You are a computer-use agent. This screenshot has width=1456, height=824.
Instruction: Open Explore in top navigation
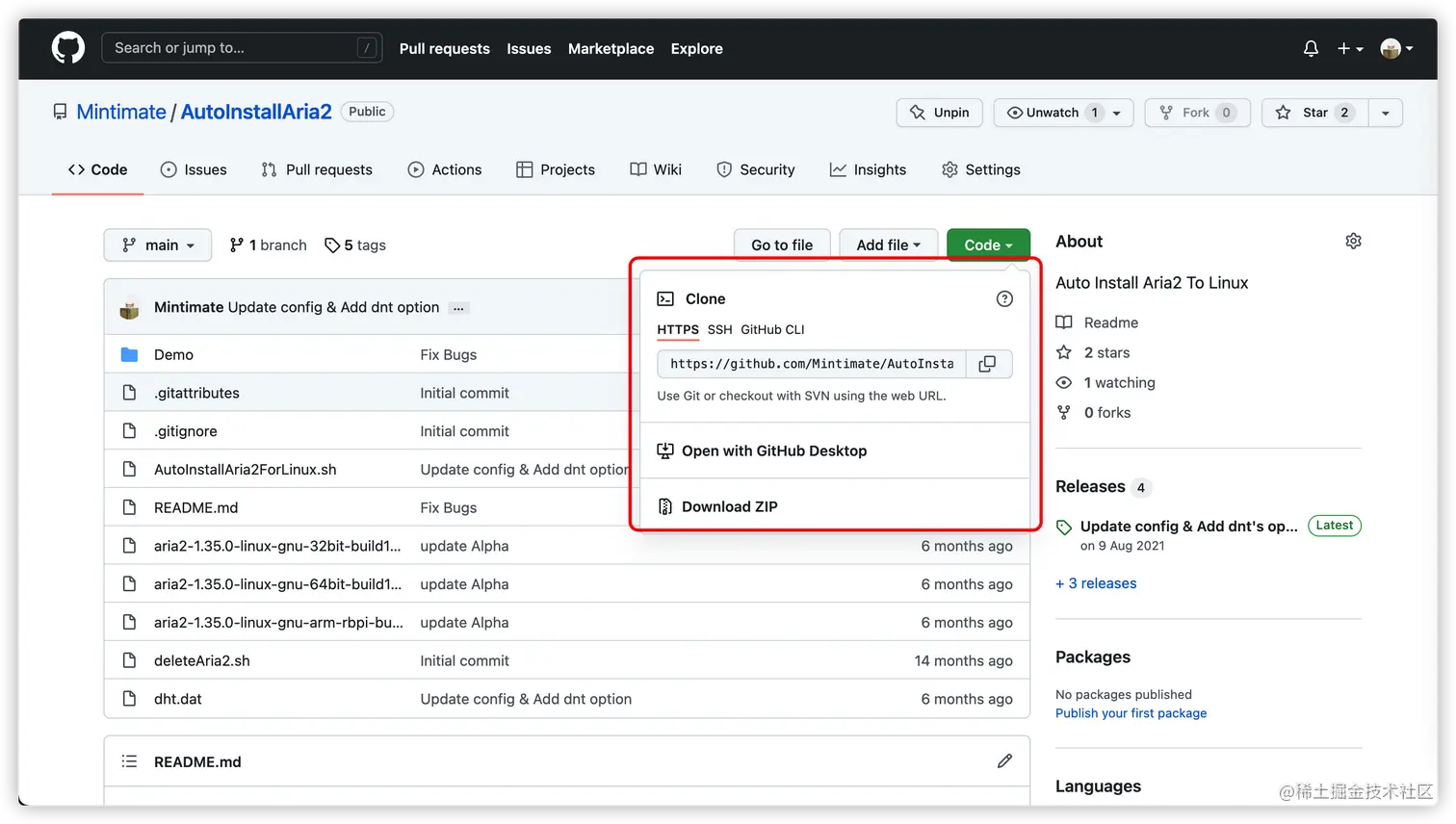[696, 48]
